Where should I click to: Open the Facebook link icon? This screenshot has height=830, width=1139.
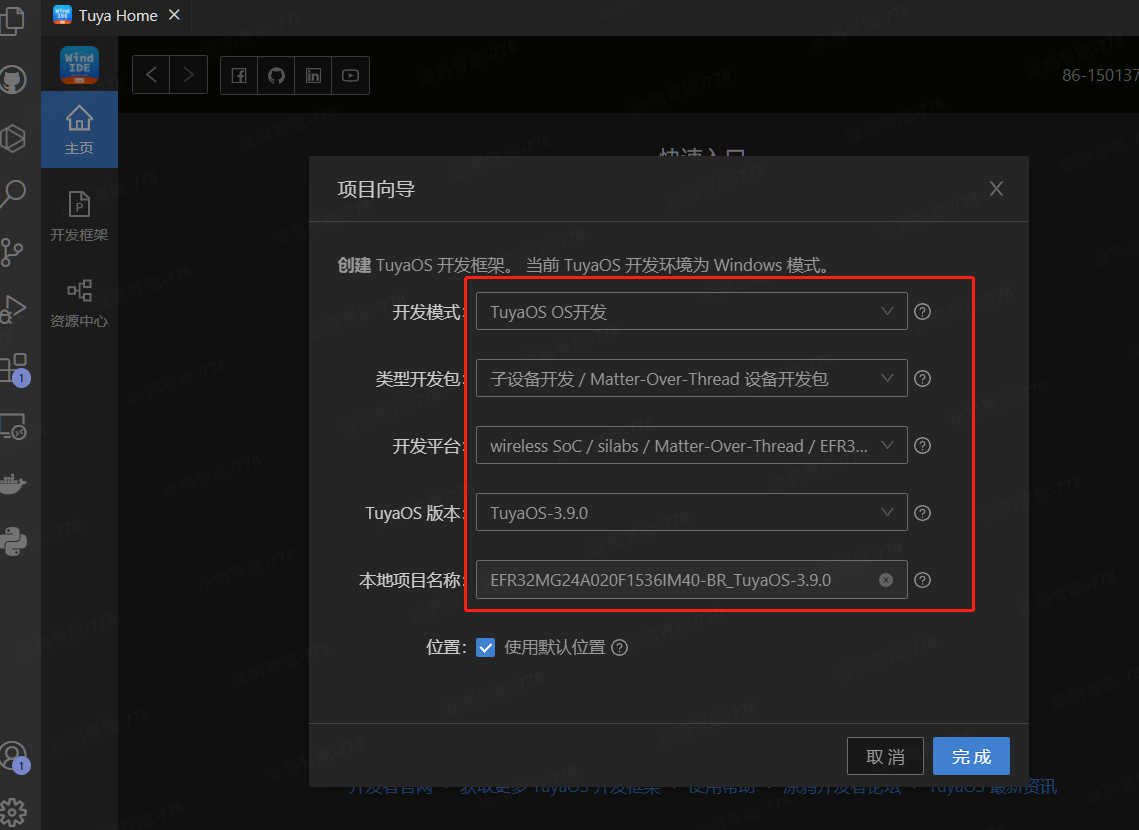239,76
